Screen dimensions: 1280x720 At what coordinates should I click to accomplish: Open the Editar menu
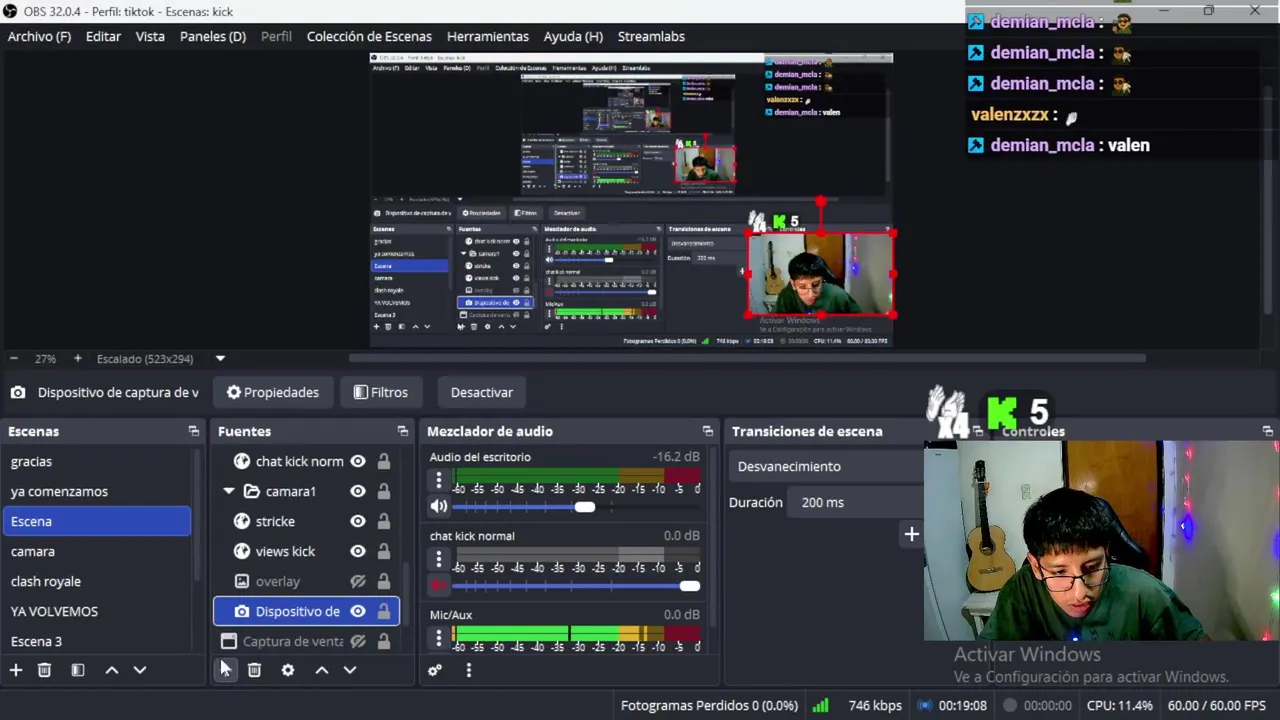pos(103,36)
